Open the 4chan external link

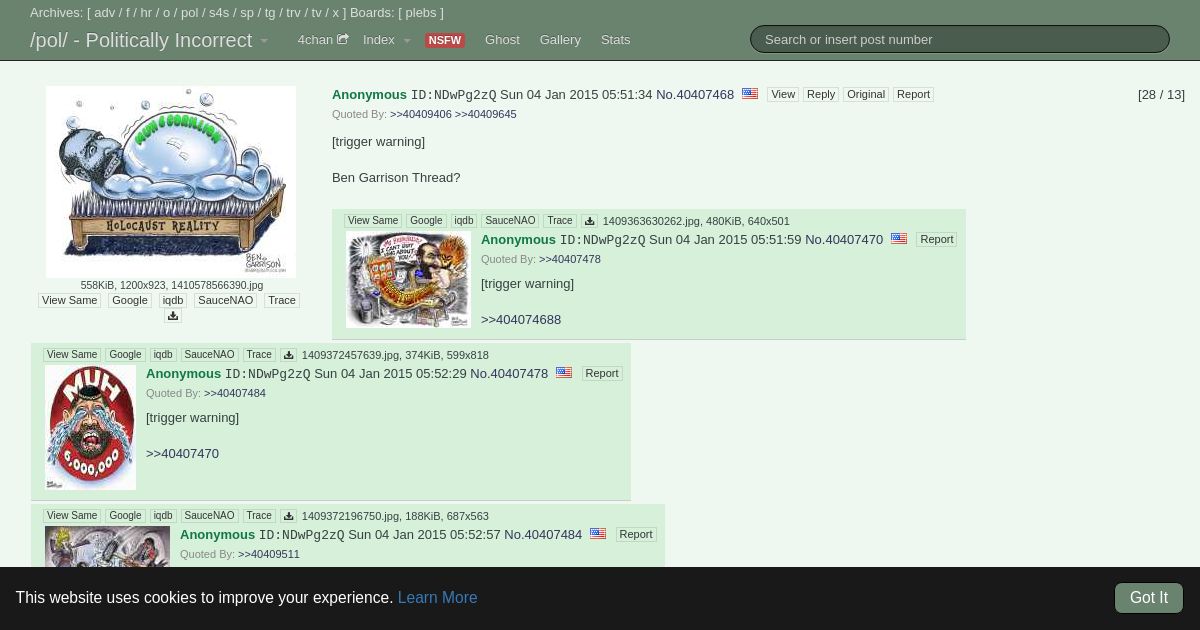(323, 40)
